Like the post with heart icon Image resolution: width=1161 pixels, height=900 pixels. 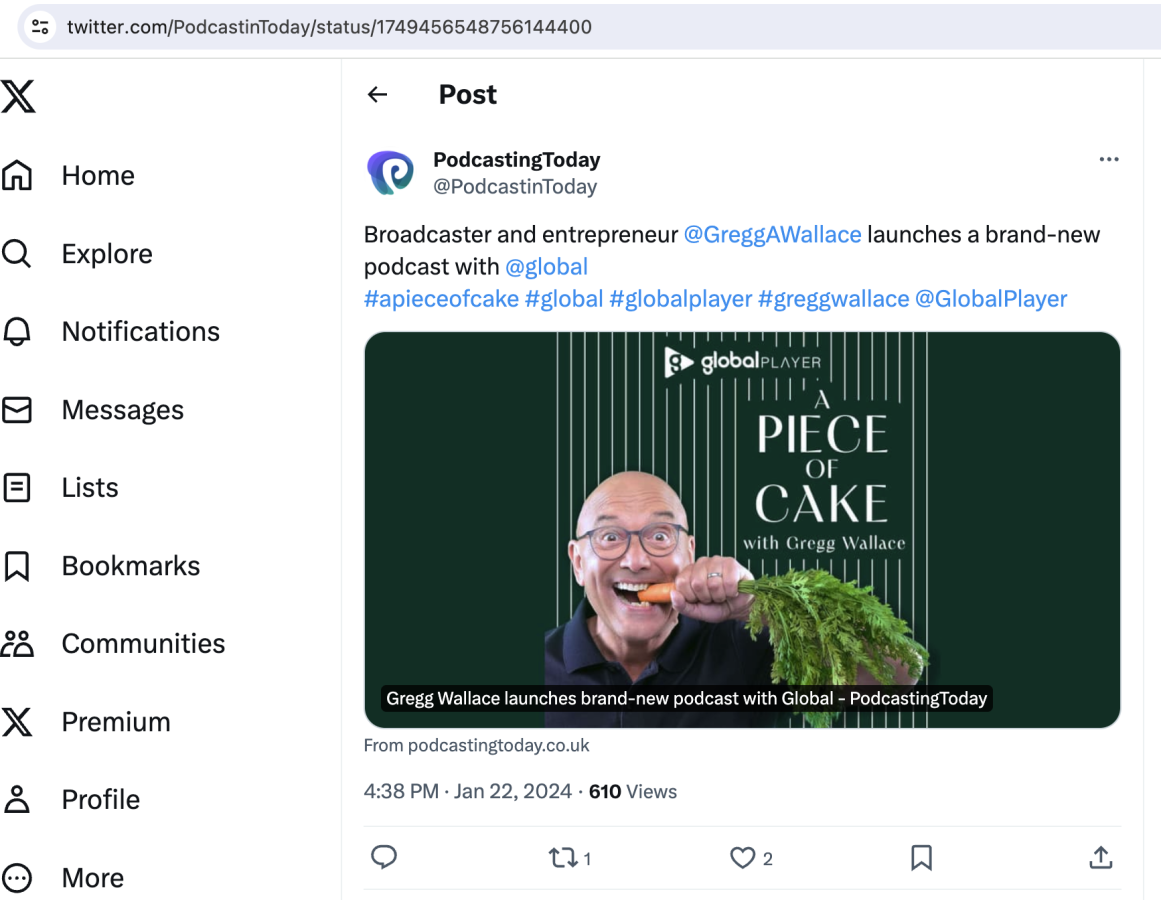coord(742,858)
